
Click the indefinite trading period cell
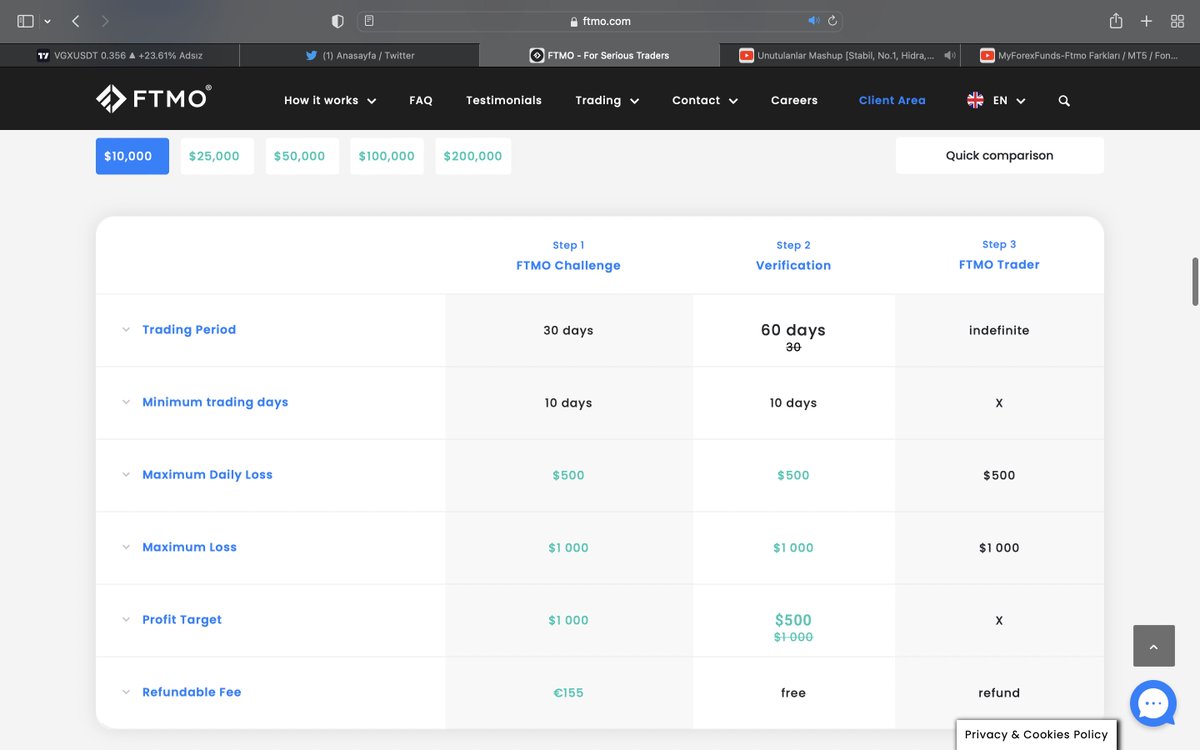tap(999, 330)
